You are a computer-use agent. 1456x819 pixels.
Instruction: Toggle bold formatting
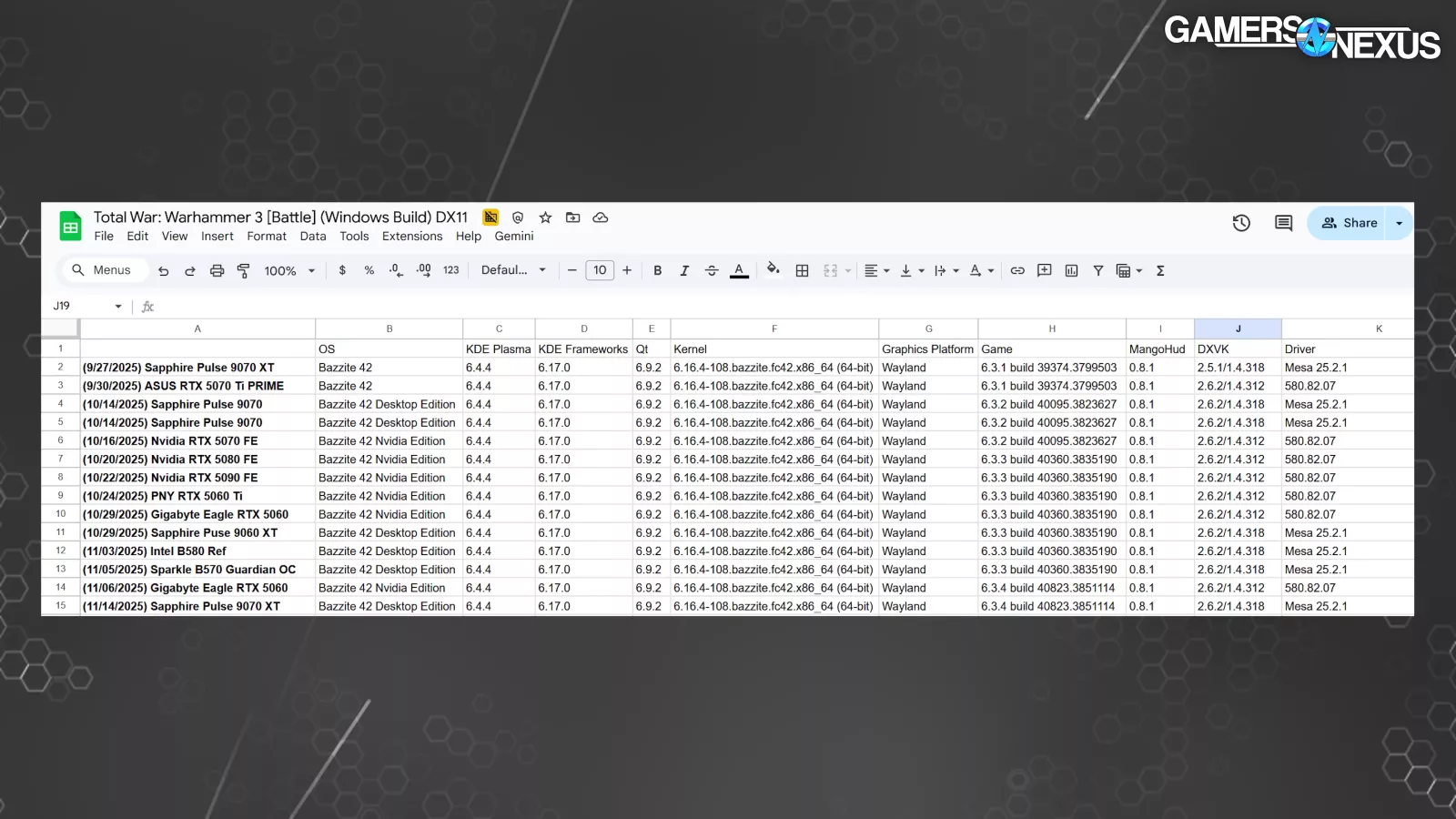tap(657, 270)
